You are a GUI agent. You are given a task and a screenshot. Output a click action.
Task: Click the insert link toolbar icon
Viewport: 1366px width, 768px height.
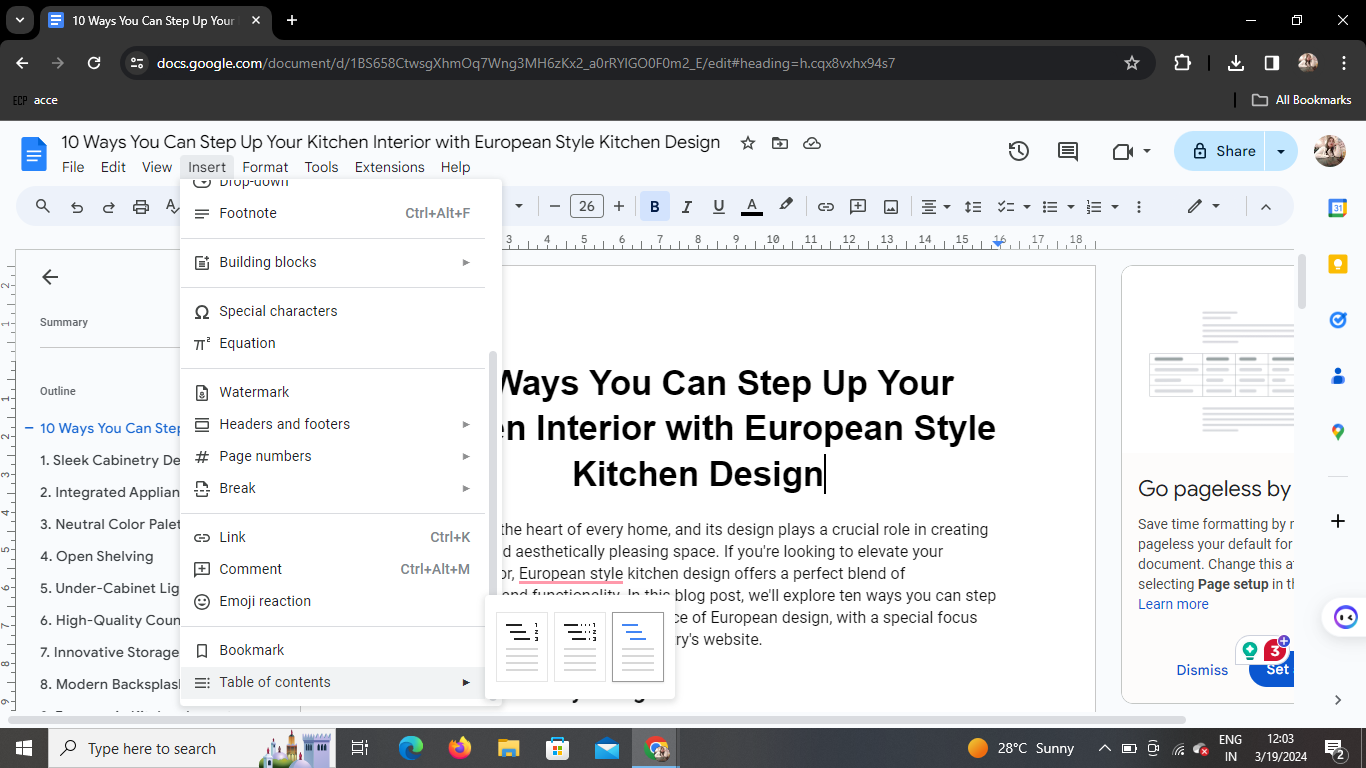pos(826,207)
